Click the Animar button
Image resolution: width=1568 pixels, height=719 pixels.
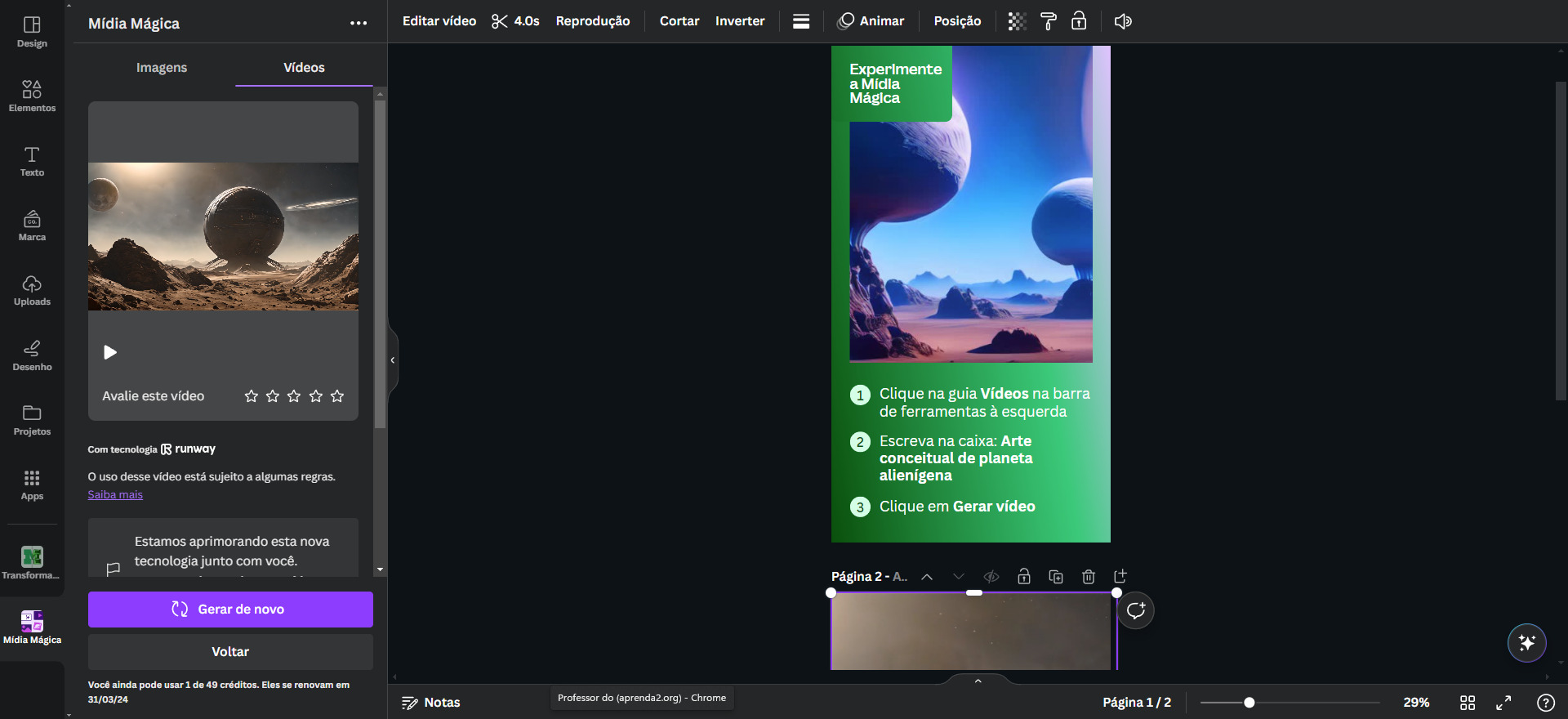871,21
